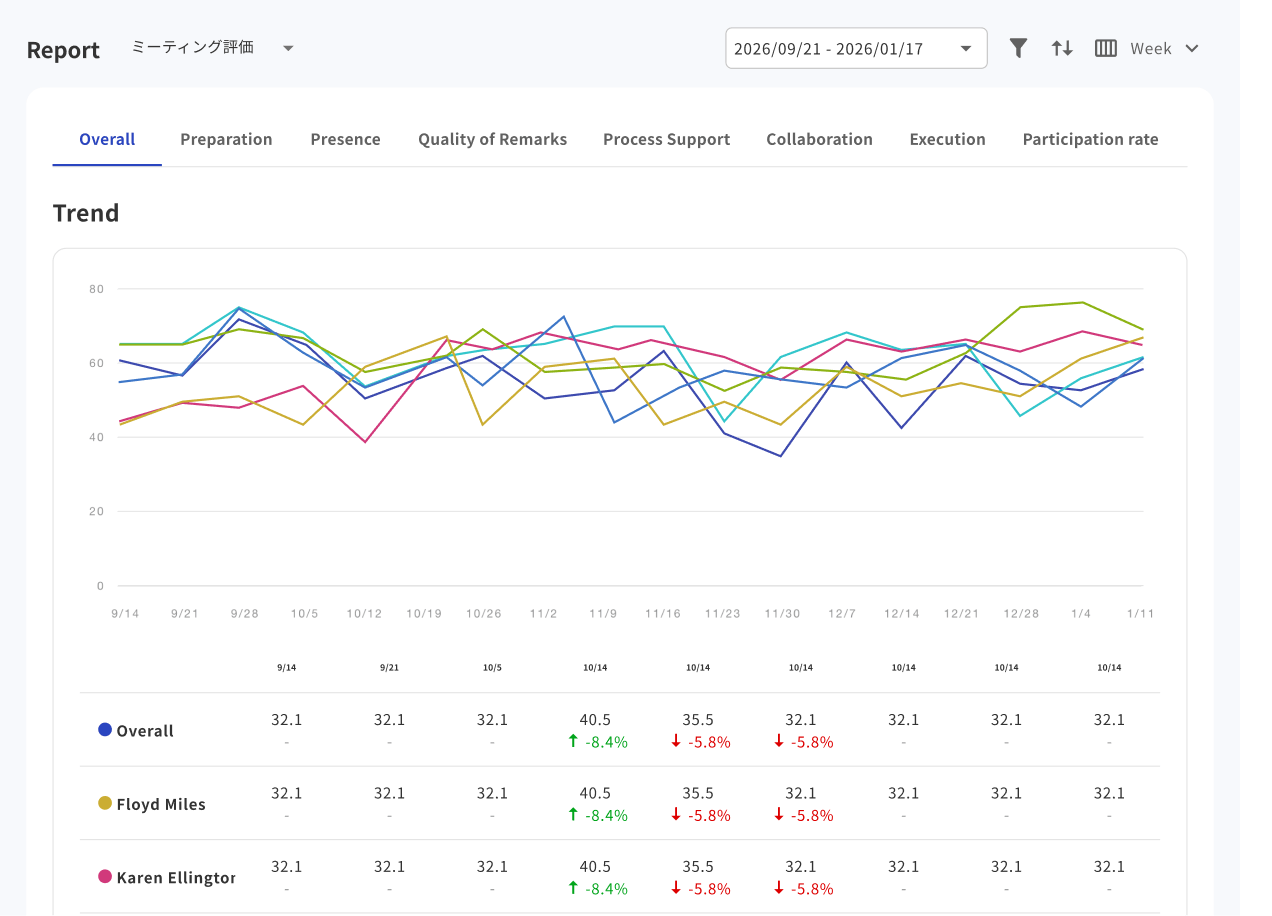Screen dimensions: 1272x916
Task: Switch to the Preparation tab
Action: pyautogui.click(x=226, y=139)
